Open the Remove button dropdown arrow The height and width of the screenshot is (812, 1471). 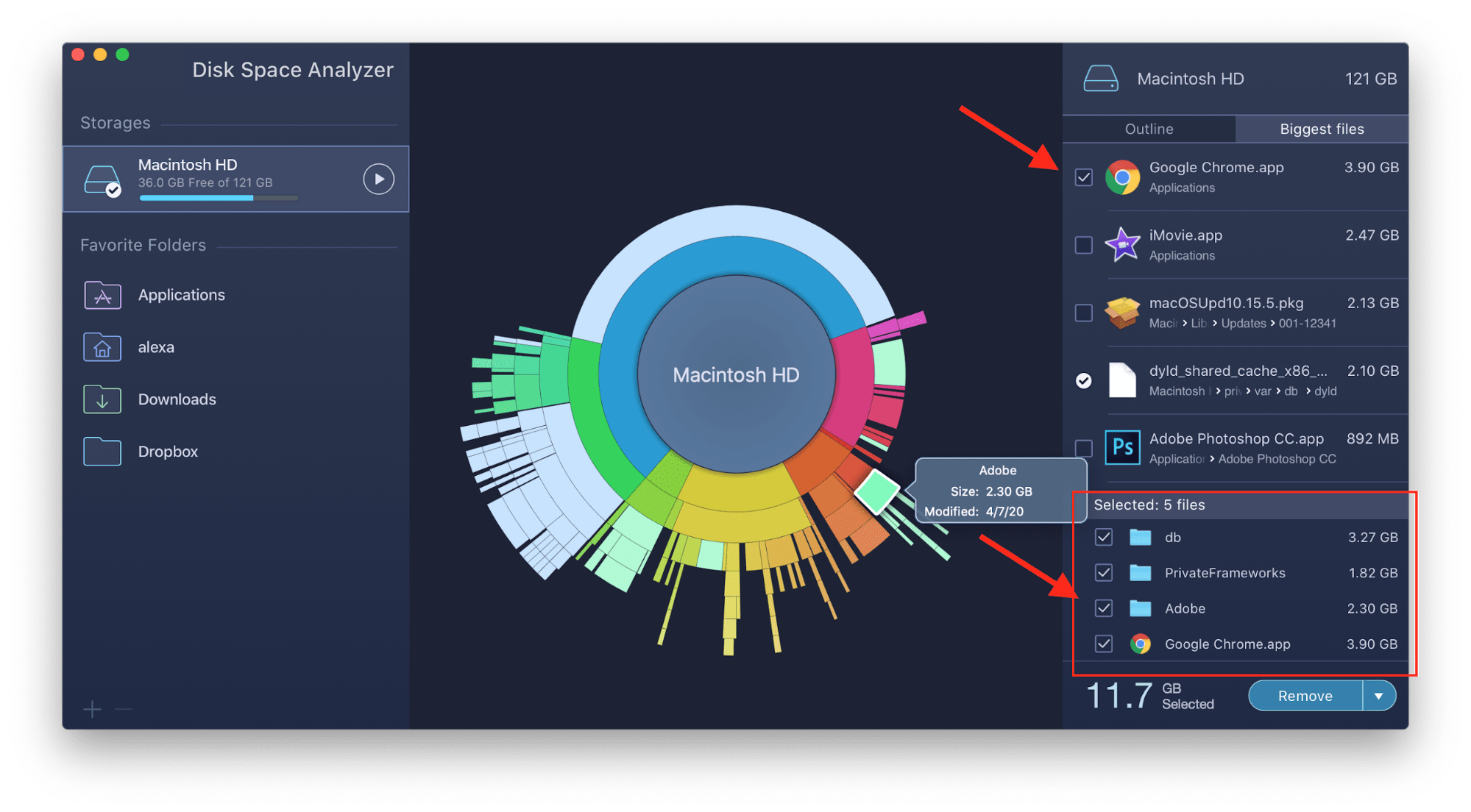click(x=1379, y=696)
